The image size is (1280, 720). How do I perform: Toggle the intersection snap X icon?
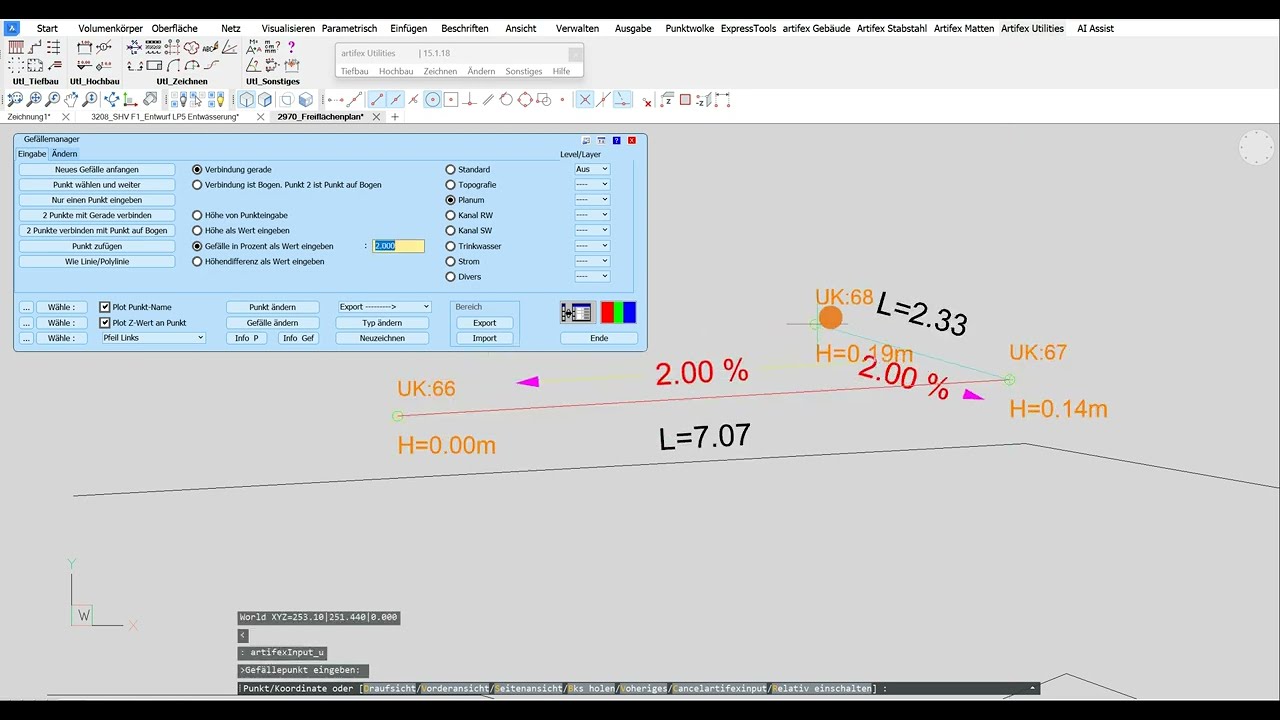tap(585, 100)
